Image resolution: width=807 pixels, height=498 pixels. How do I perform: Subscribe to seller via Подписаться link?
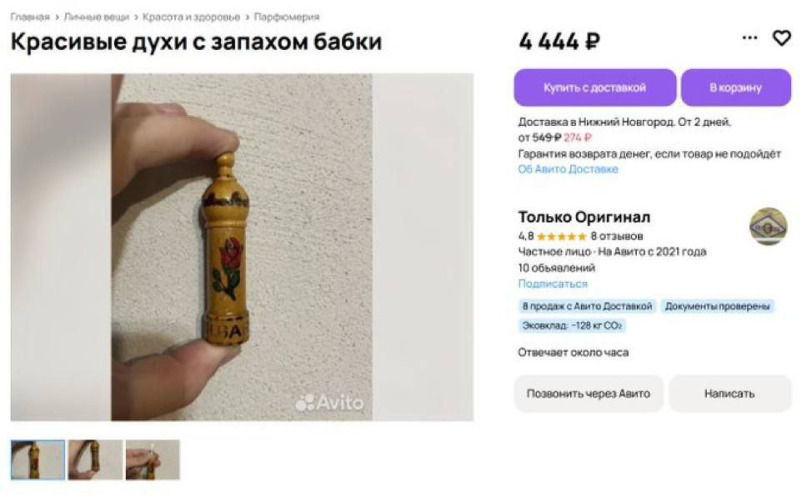click(x=552, y=283)
